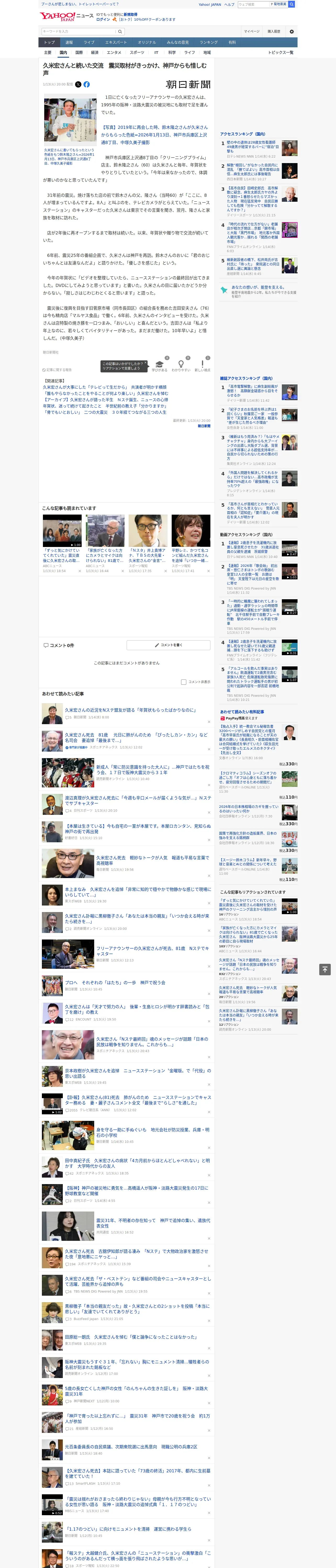The image size is (336, 1568).
Task: Share the article on X
Action: pyautogui.click(x=78, y=85)
